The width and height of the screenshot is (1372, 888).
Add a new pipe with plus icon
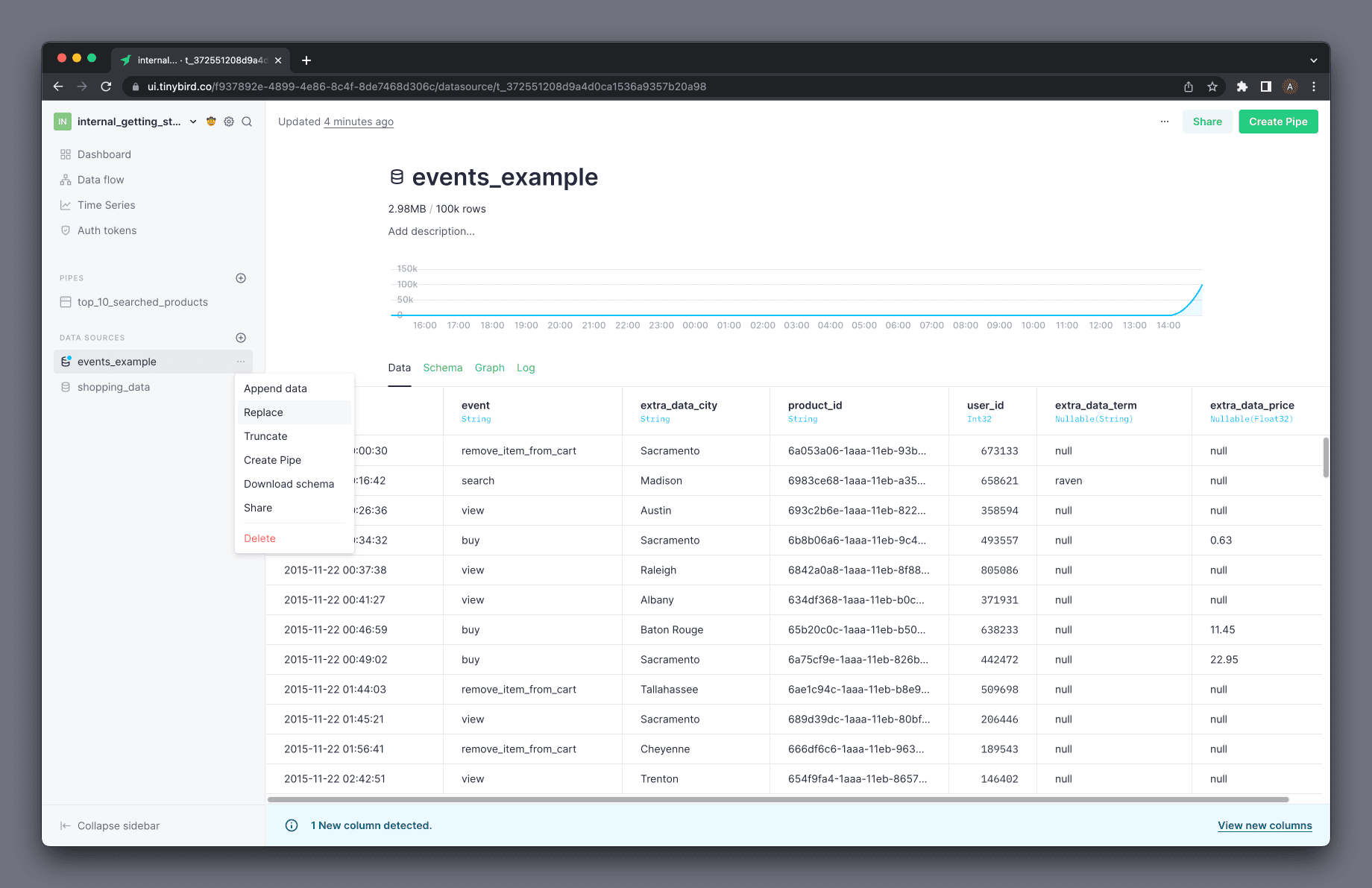point(241,278)
